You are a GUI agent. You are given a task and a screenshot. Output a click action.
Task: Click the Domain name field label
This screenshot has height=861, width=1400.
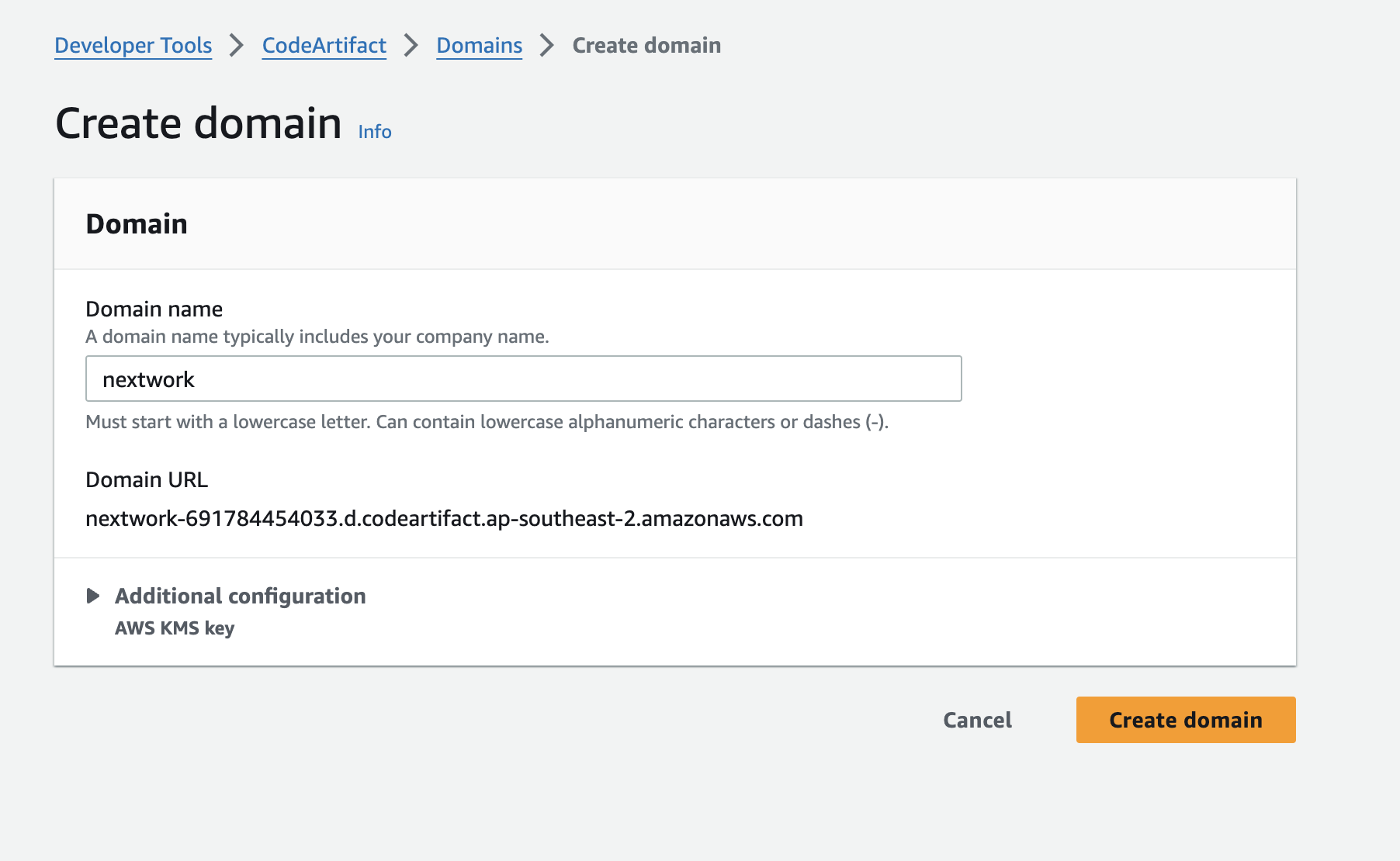coord(154,309)
